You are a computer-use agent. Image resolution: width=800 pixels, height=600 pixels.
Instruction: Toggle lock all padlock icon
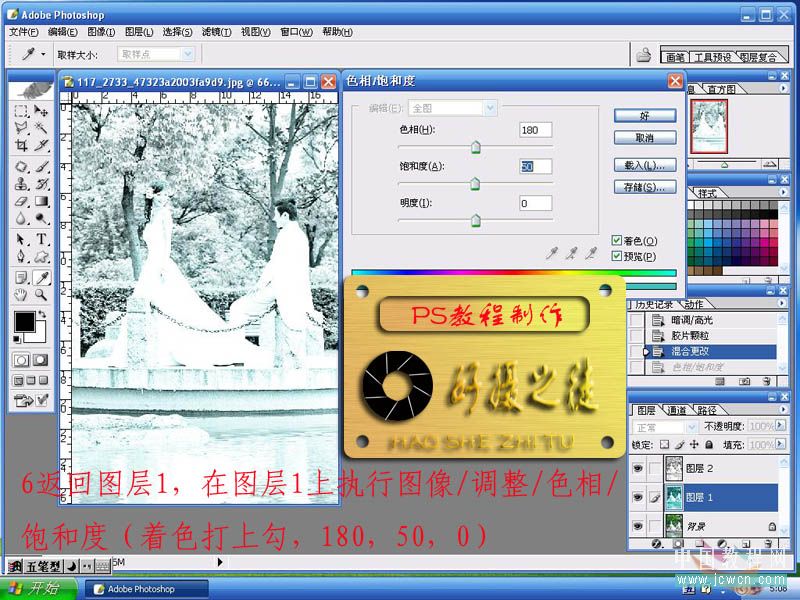(x=709, y=444)
